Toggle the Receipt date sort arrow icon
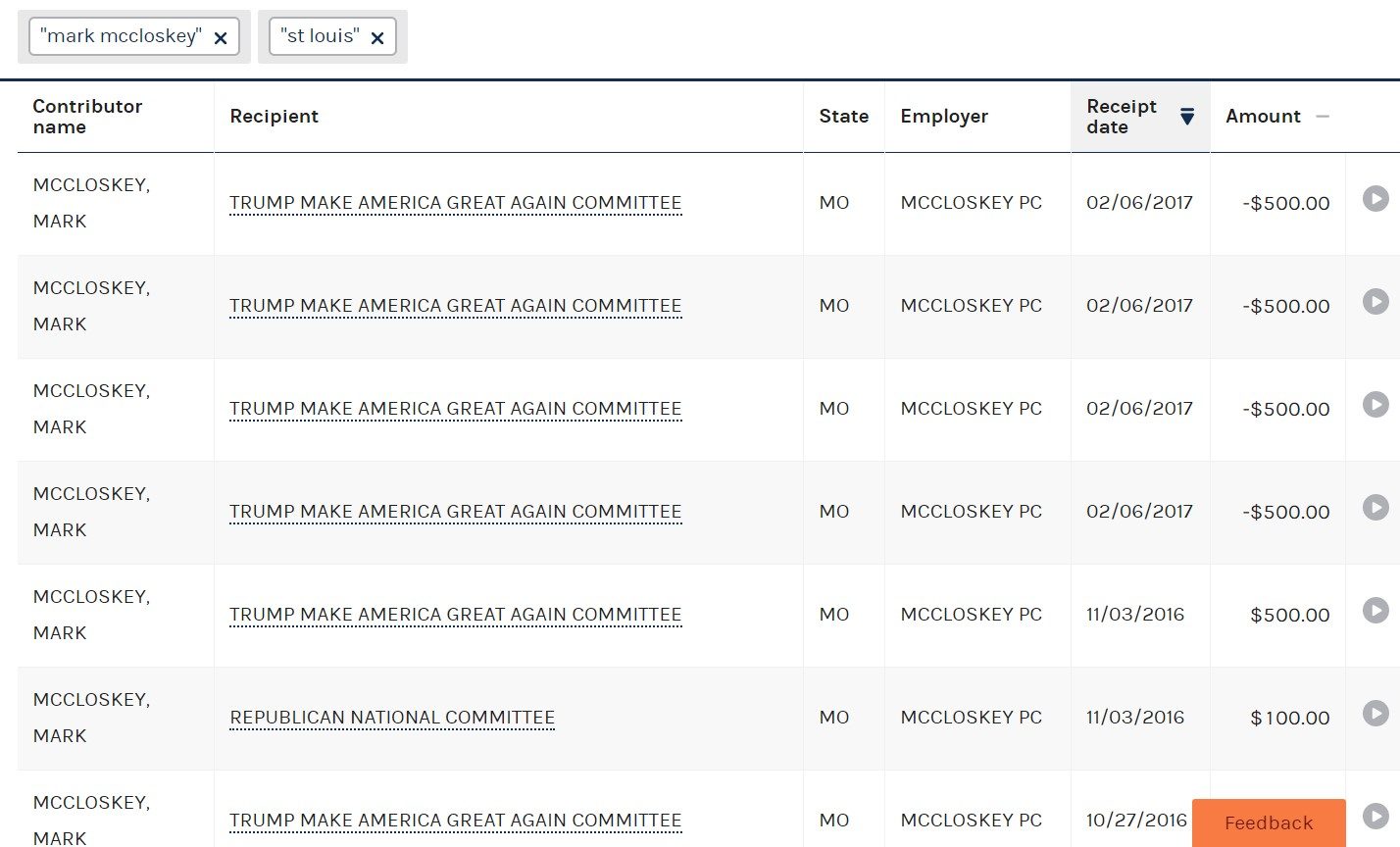Viewport: 1400px width, 847px height. 1187,117
